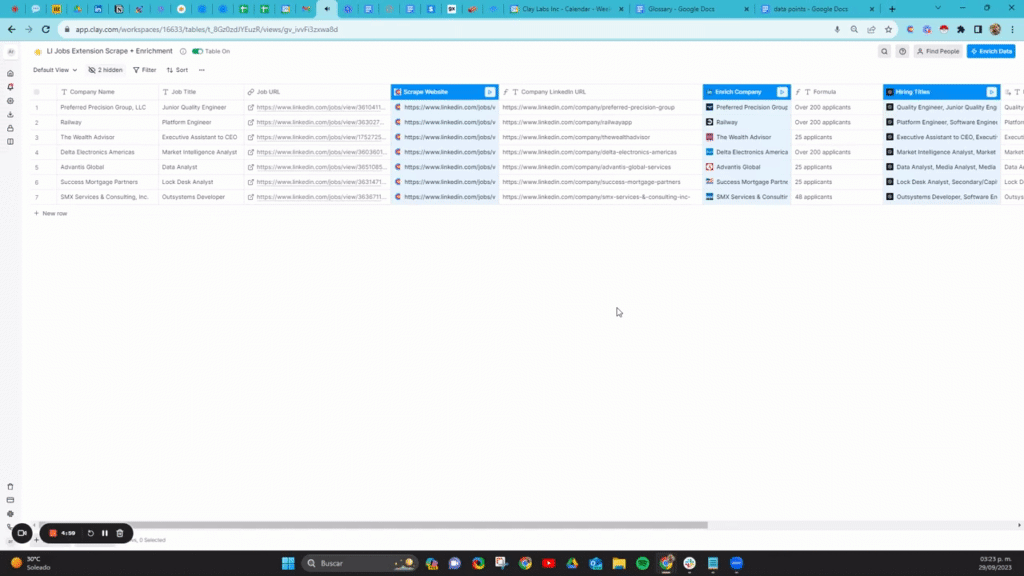Click the search magnifier icon near Find People

[x=884, y=51]
